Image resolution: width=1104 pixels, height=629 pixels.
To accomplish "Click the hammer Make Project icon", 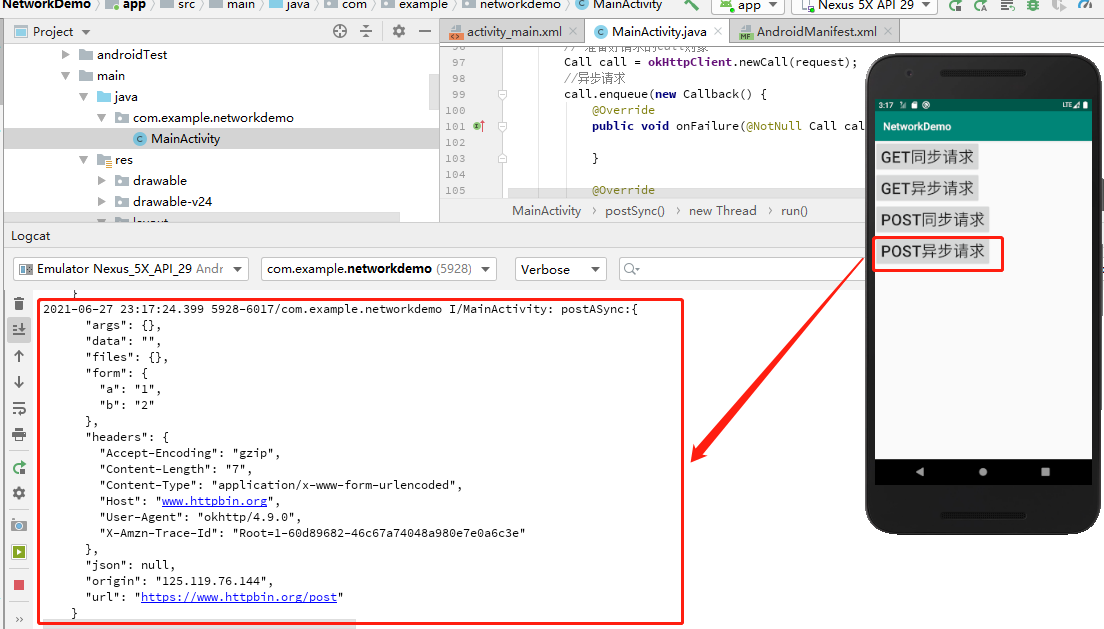I will point(692,6).
